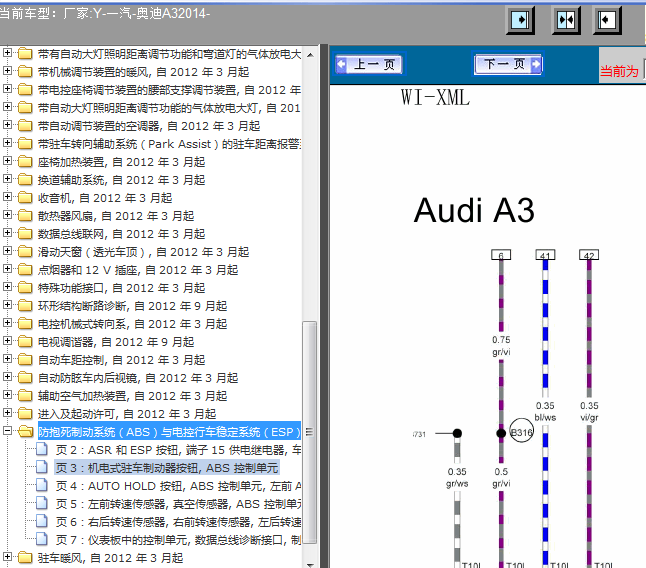Click page icon for 页 7 仪表板中的控制单元
Image resolution: width=646 pixels, height=568 pixels.
[x=42, y=540]
